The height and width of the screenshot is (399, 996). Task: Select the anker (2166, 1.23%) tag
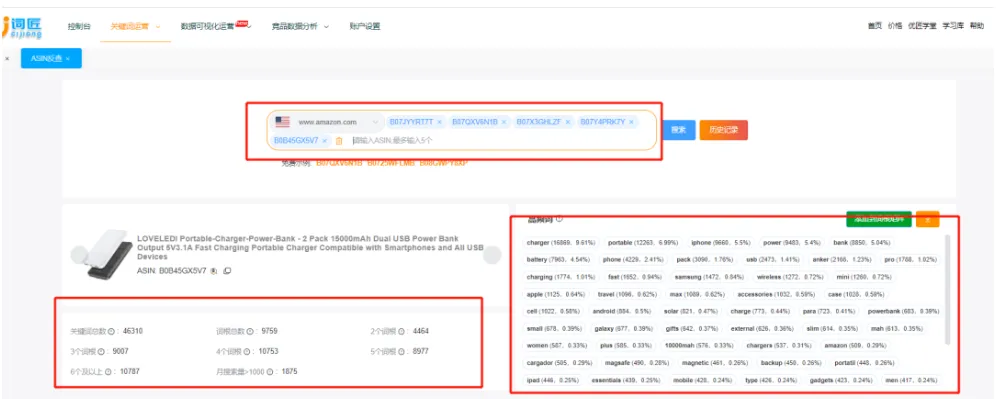pos(842,260)
